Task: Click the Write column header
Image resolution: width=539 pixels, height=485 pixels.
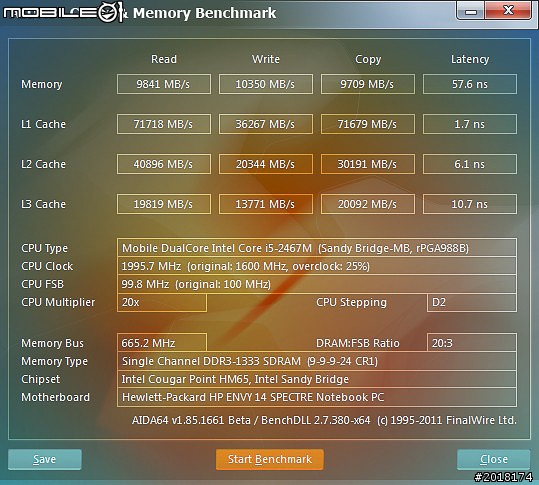Action: (266, 59)
